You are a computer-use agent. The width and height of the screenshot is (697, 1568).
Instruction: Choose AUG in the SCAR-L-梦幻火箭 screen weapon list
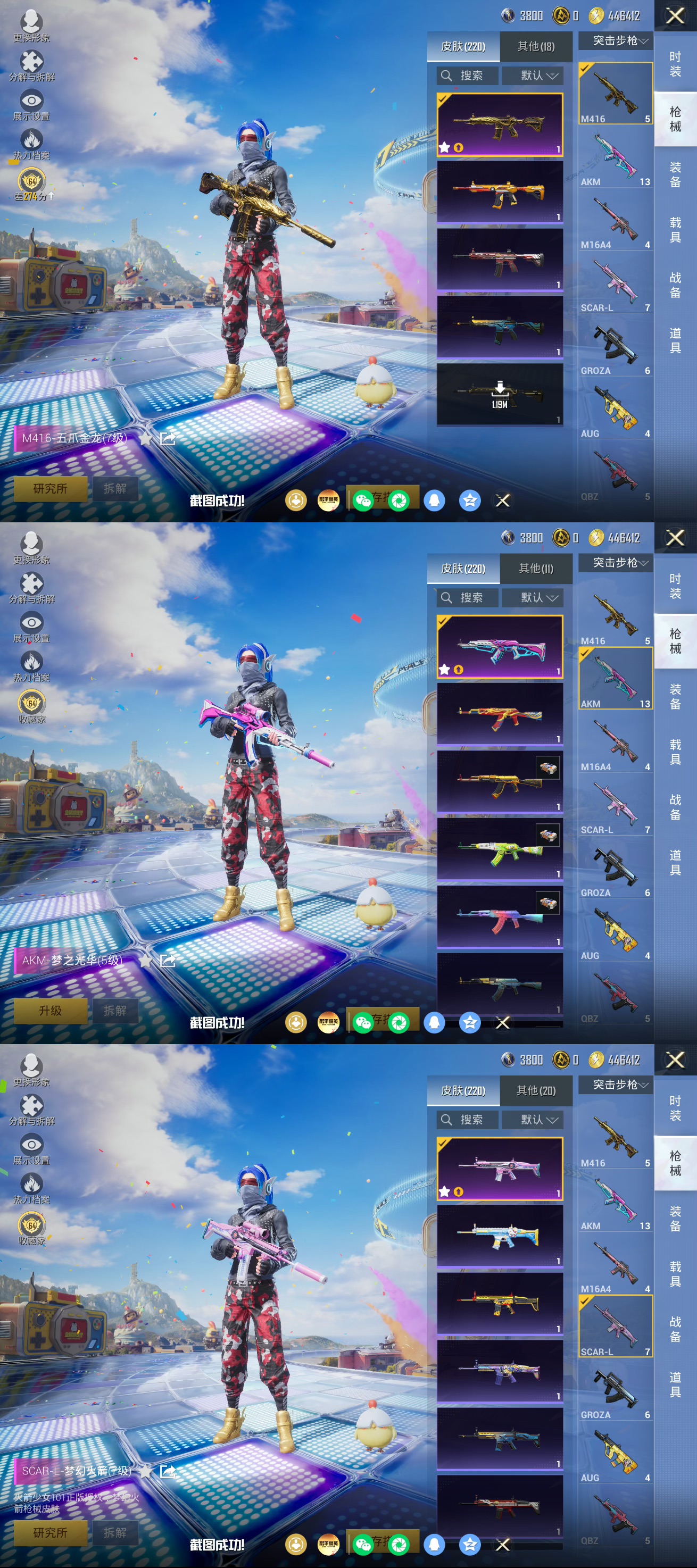[616, 1453]
